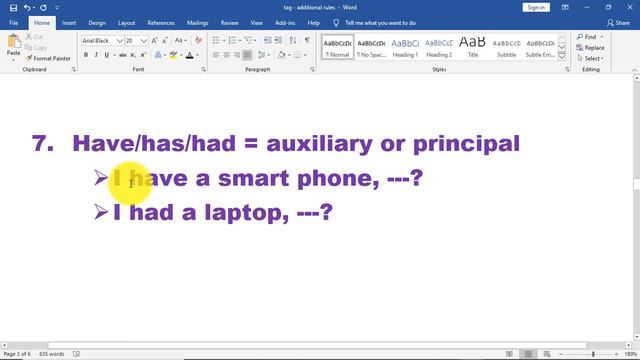Open the Numbering dropdown
The width and height of the screenshot is (640, 360).
click(x=240, y=40)
